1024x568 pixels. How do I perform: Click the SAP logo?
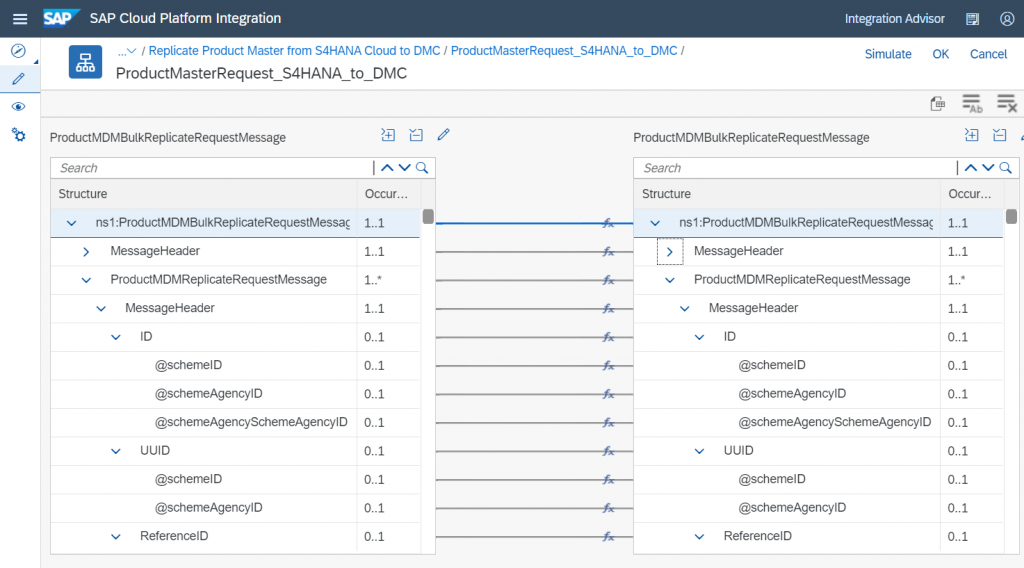(61, 18)
